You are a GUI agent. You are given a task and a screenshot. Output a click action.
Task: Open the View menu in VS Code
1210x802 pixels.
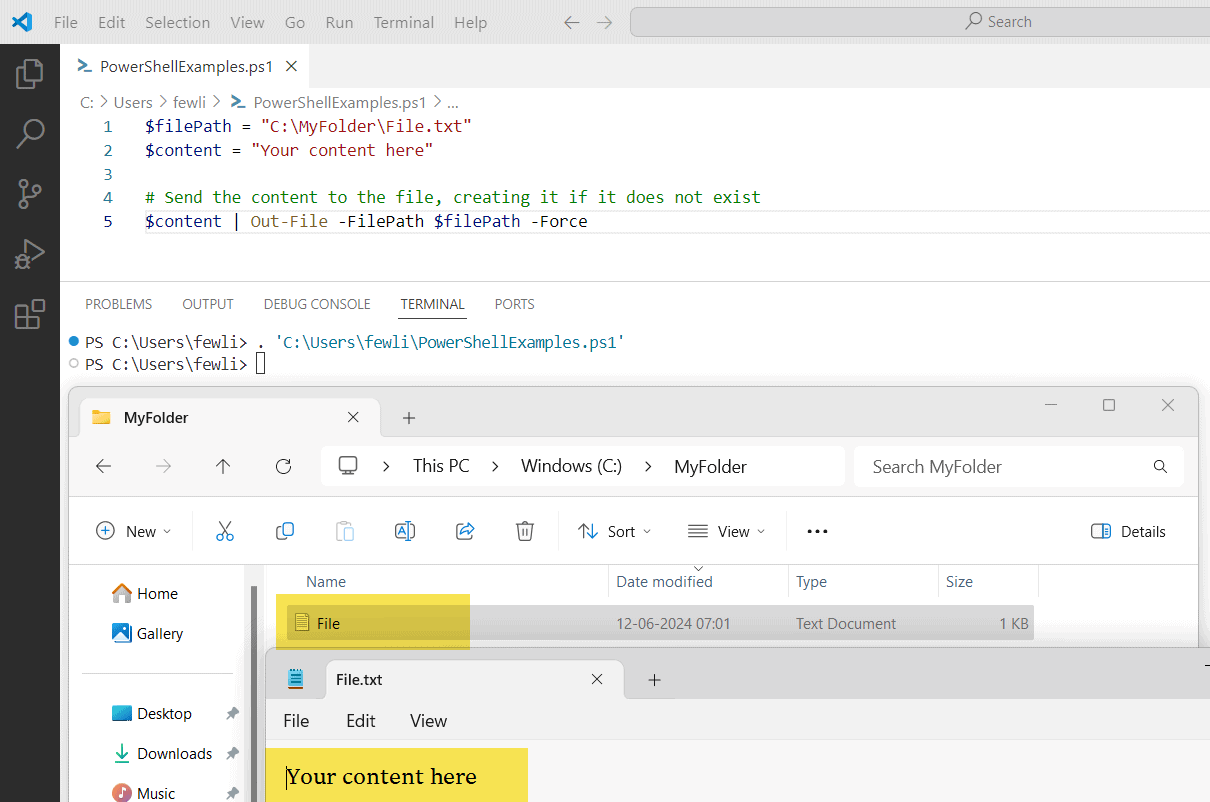pyautogui.click(x=247, y=22)
